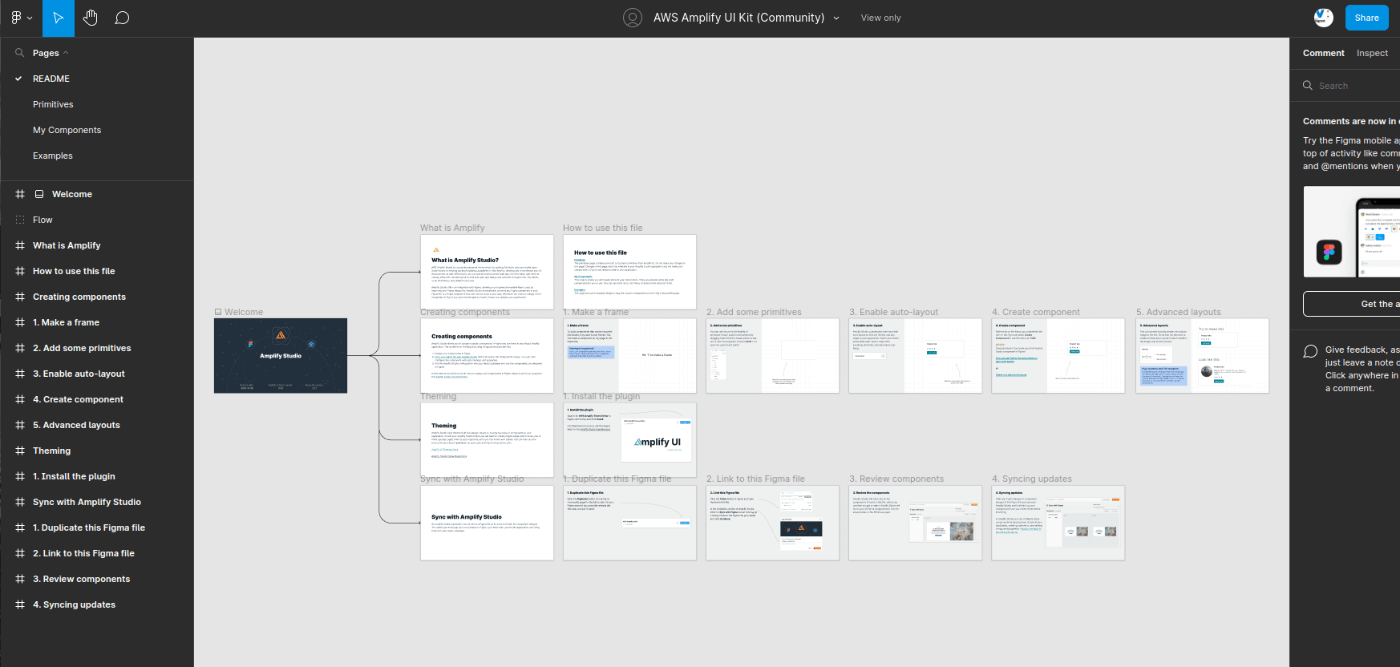Click frame icon next to 1. Install the plugin

pos(19,477)
